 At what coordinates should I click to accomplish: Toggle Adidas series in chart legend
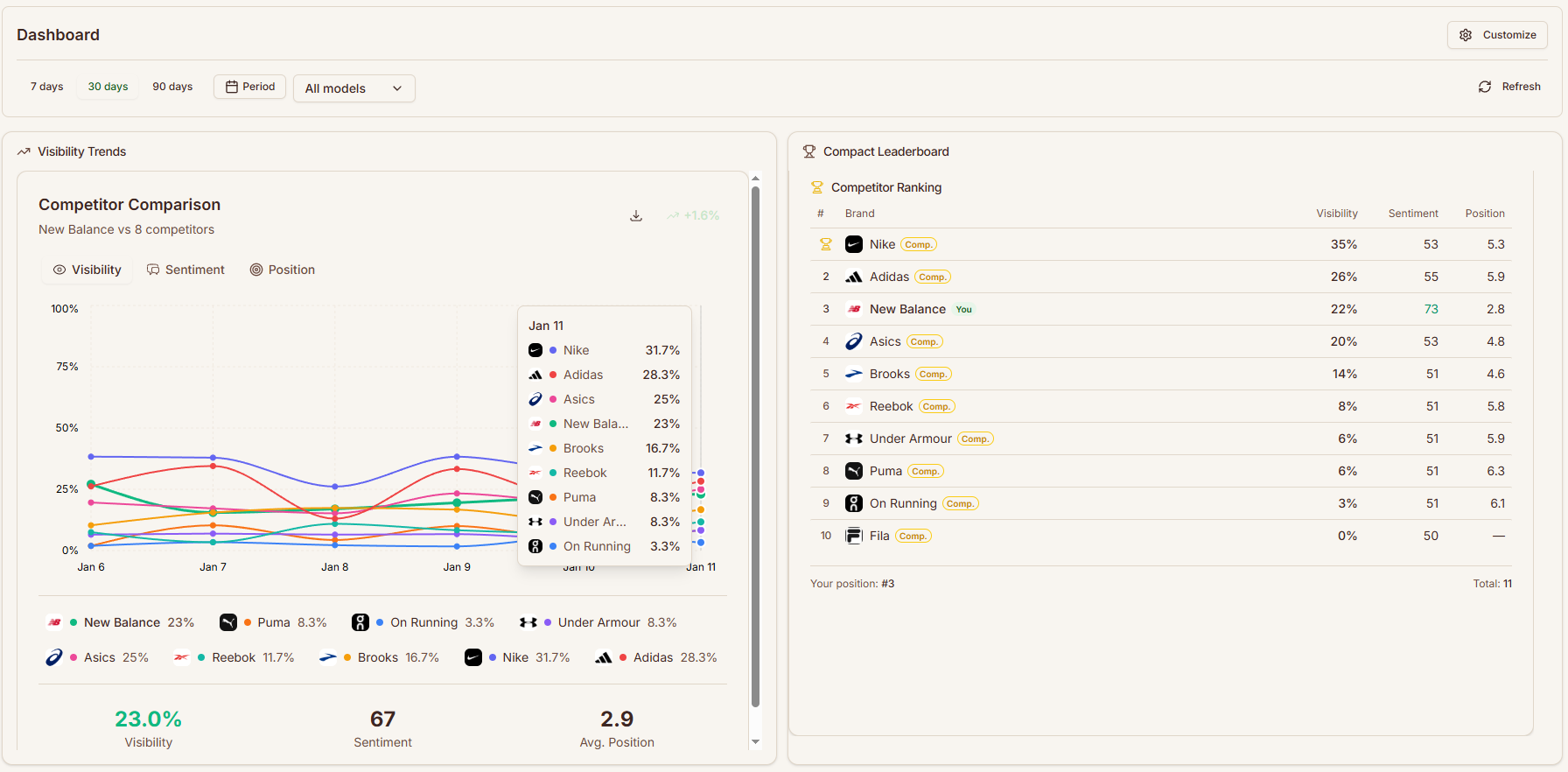pyautogui.click(x=656, y=657)
